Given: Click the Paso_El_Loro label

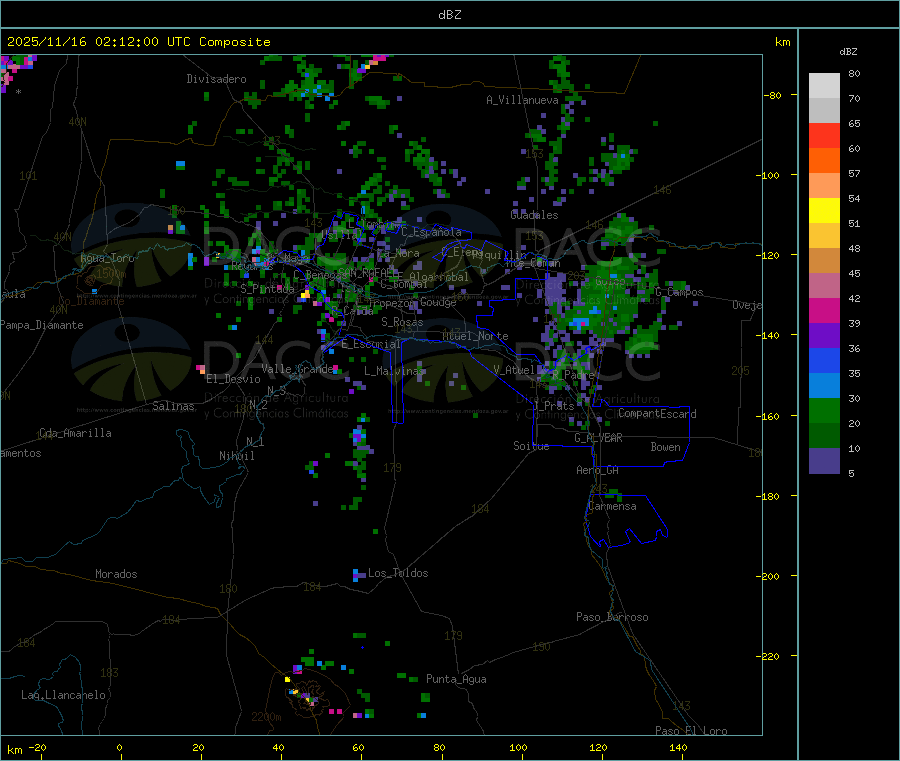Looking at the screenshot, I should pyautogui.click(x=692, y=731).
